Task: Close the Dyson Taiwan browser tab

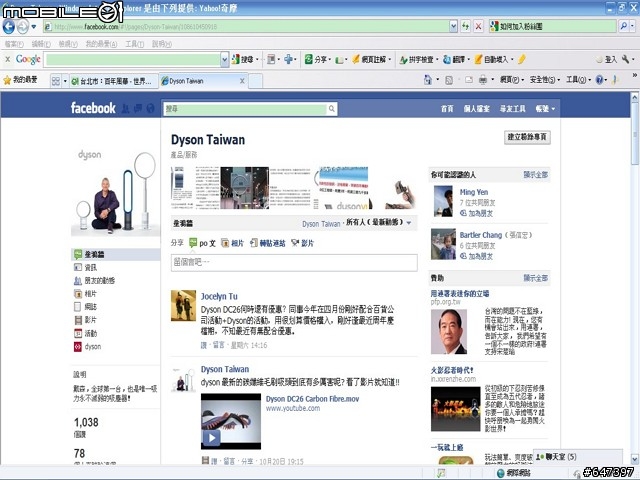Action: tap(242, 81)
